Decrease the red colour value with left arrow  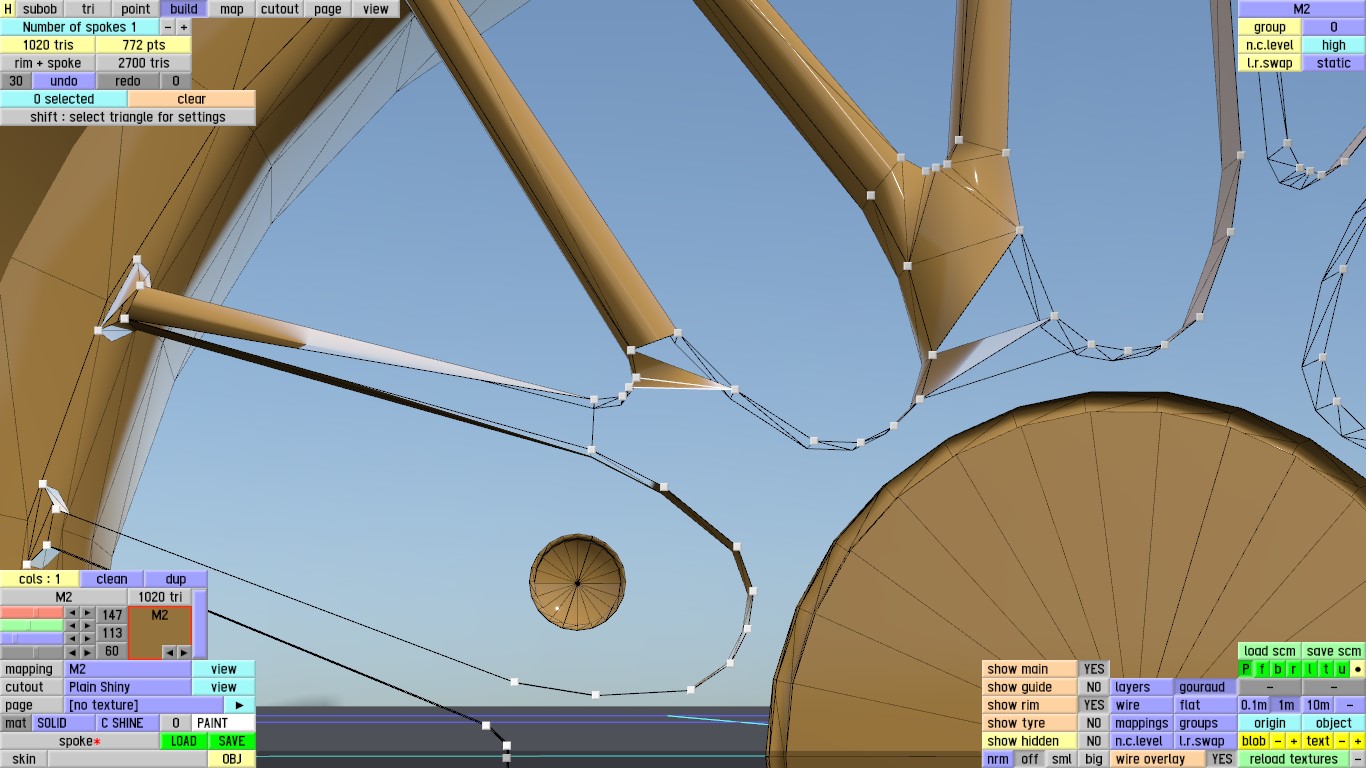click(72, 613)
